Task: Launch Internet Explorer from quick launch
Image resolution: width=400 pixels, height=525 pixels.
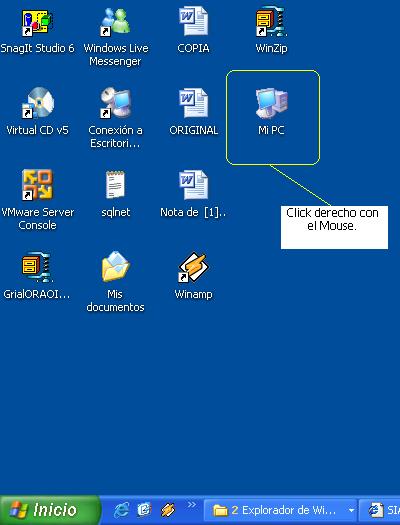Action: click(122, 510)
